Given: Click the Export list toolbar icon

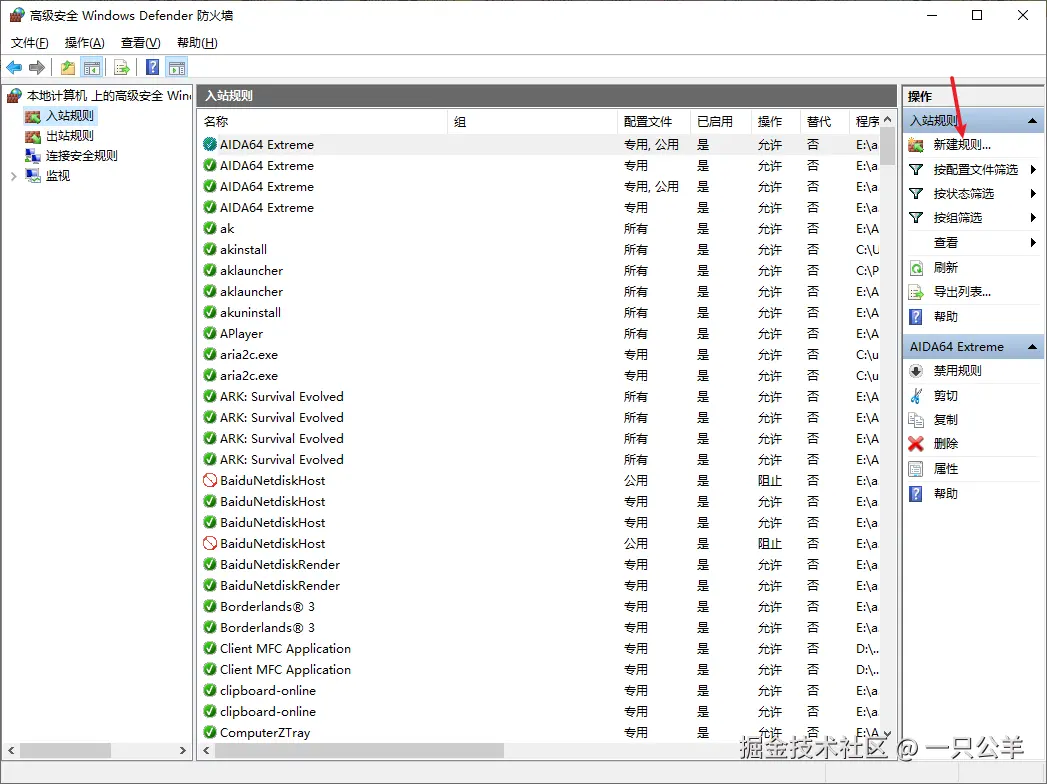Looking at the screenshot, I should (x=122, y=67).
